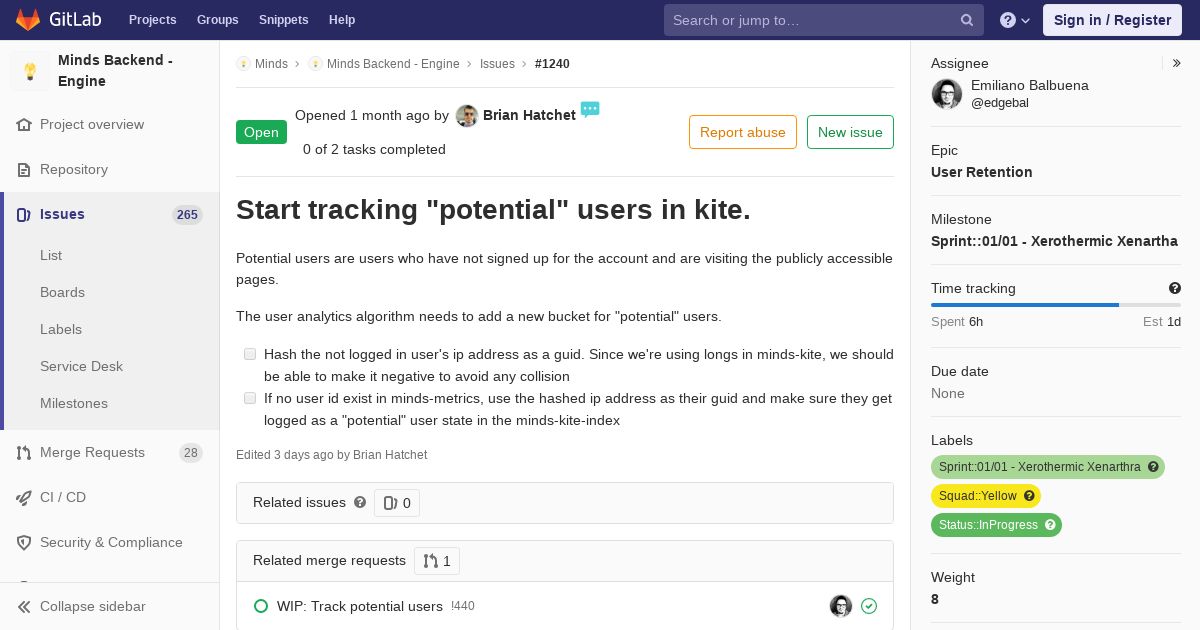Click the Time tracking help icon
The width and height of the screenshot is (1200, 630).
click(1175, 289)
